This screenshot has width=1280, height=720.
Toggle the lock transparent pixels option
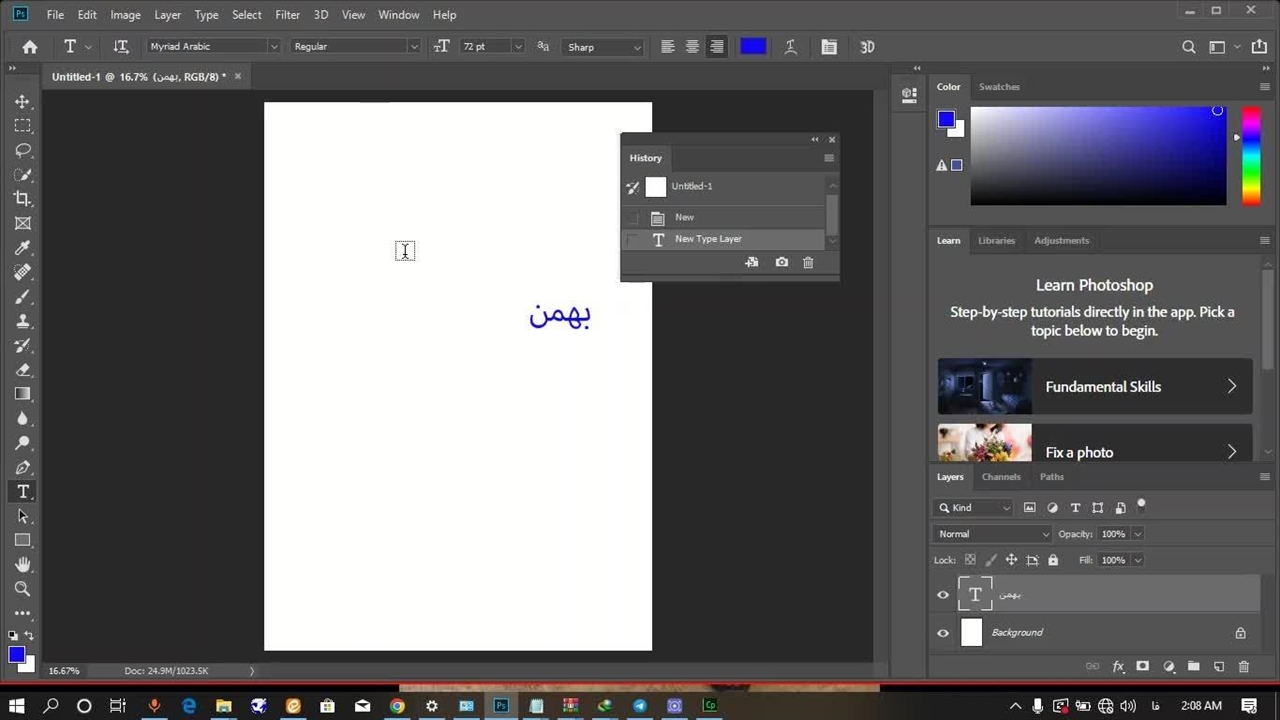pyautogui.click(x=970, y=560)
